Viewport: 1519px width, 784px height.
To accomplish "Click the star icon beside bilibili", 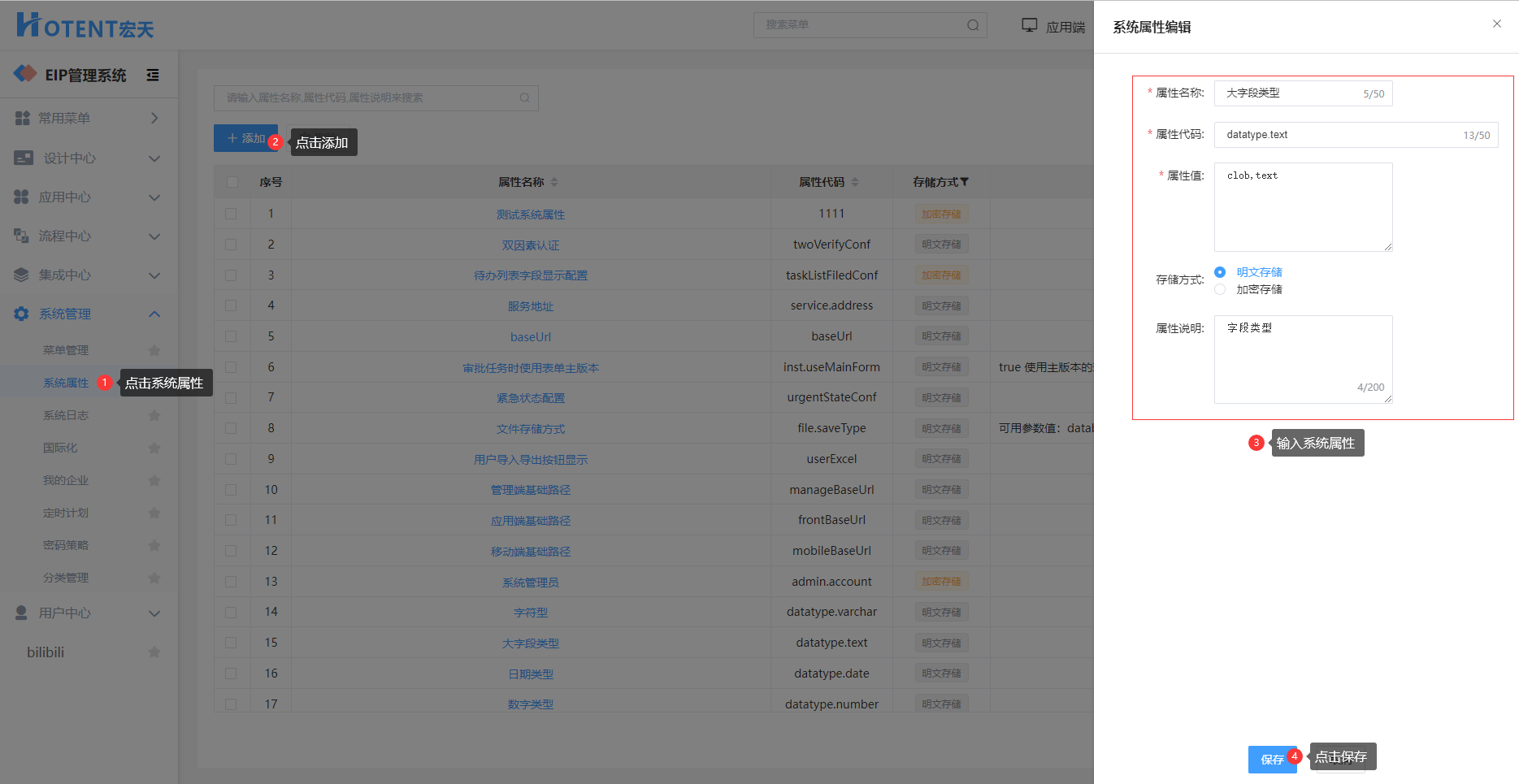I will (154, 652).
